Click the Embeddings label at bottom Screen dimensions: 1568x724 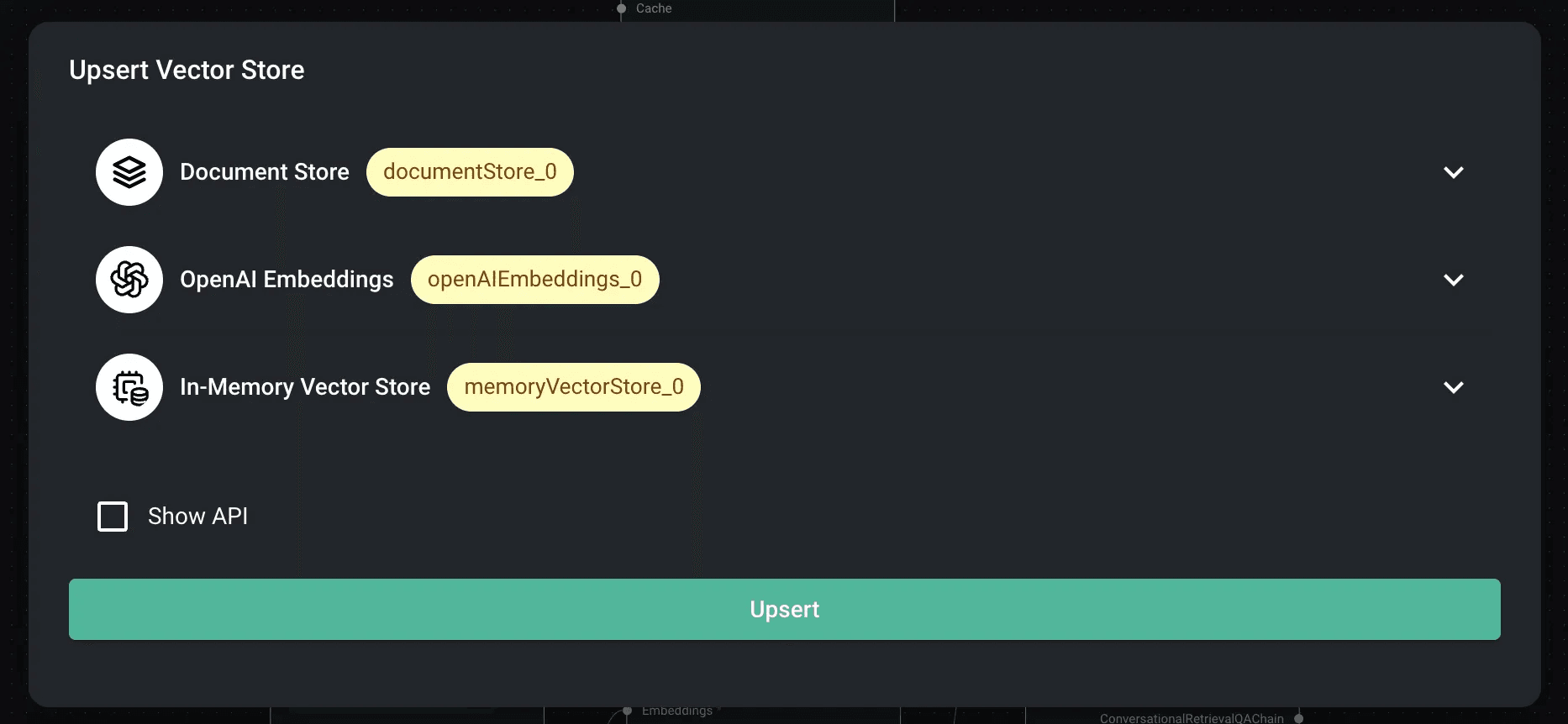(676, 711)
